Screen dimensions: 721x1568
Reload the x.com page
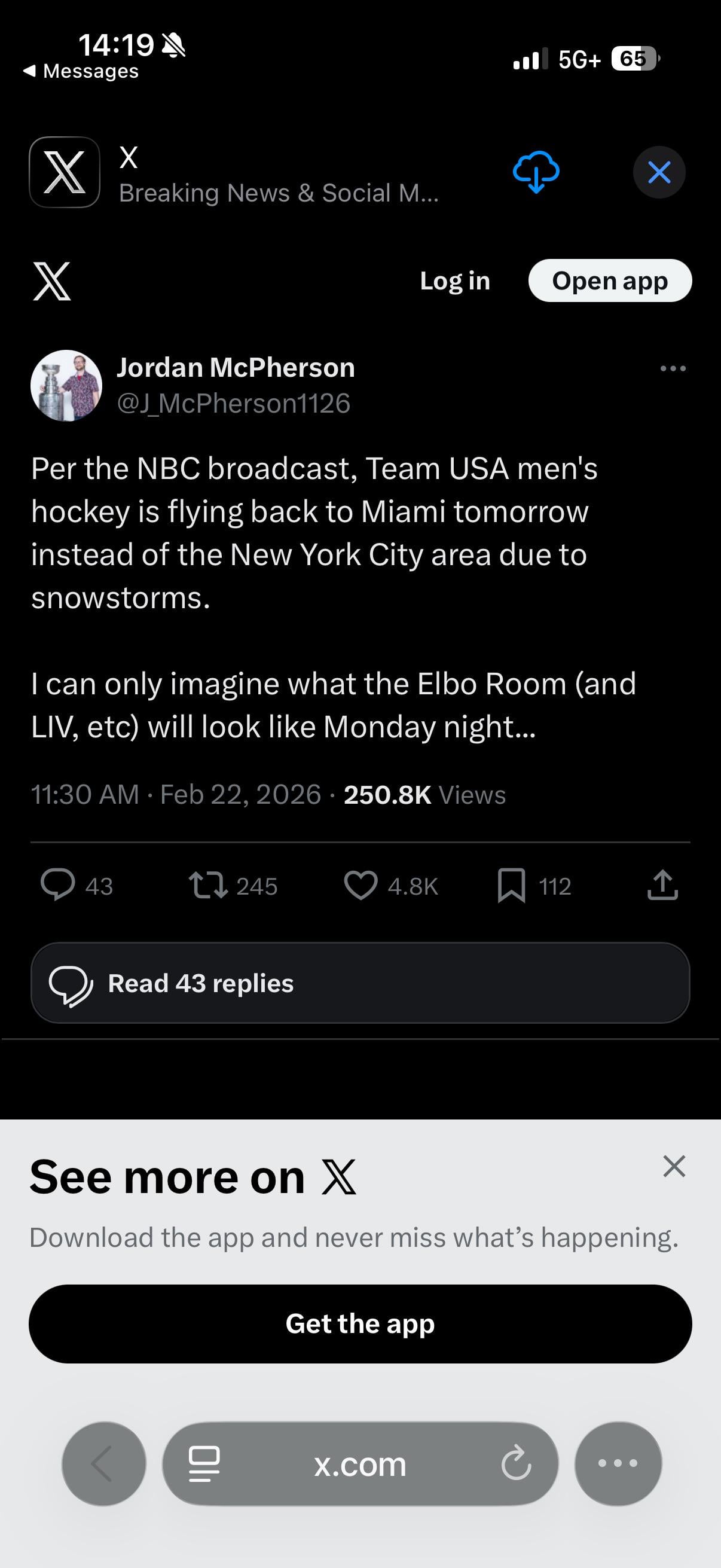pos(516,1464)
